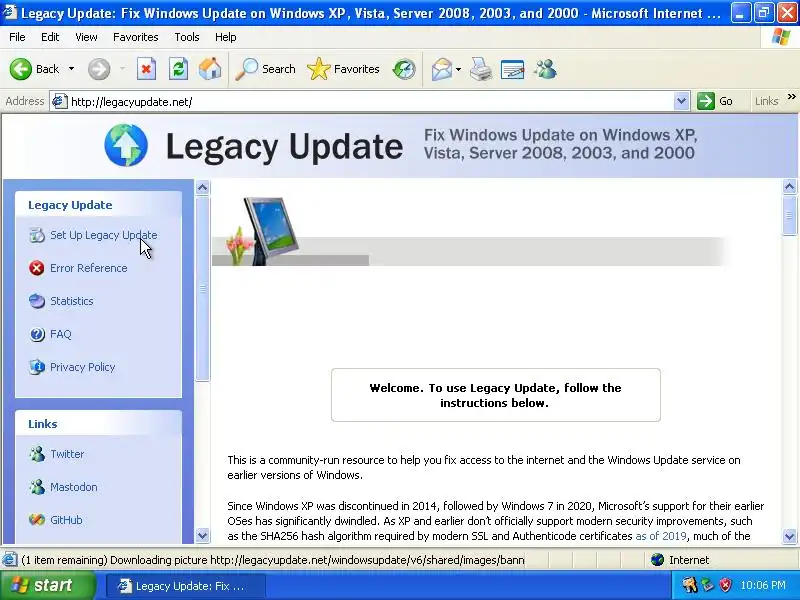Go back with the green Back arrow
This screenshot has width=800, height=600.
click(x=21, y=69)
